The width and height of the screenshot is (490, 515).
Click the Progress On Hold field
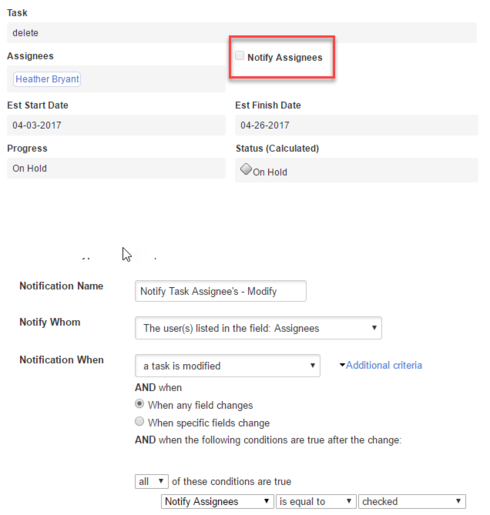(116, 168)
